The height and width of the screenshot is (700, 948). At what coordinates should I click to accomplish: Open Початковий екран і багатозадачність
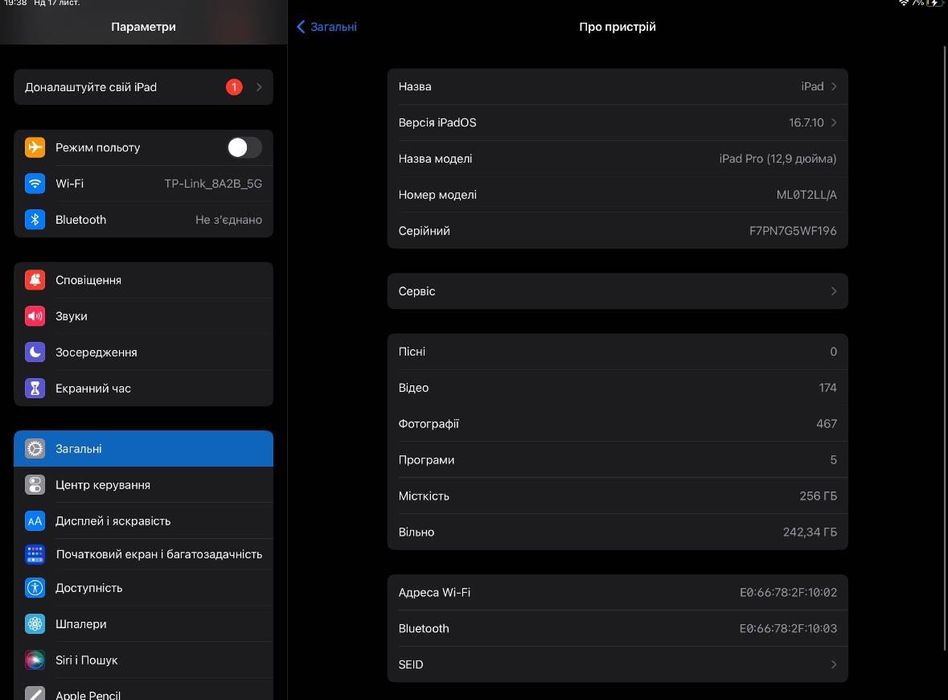[x=143, y=554]
